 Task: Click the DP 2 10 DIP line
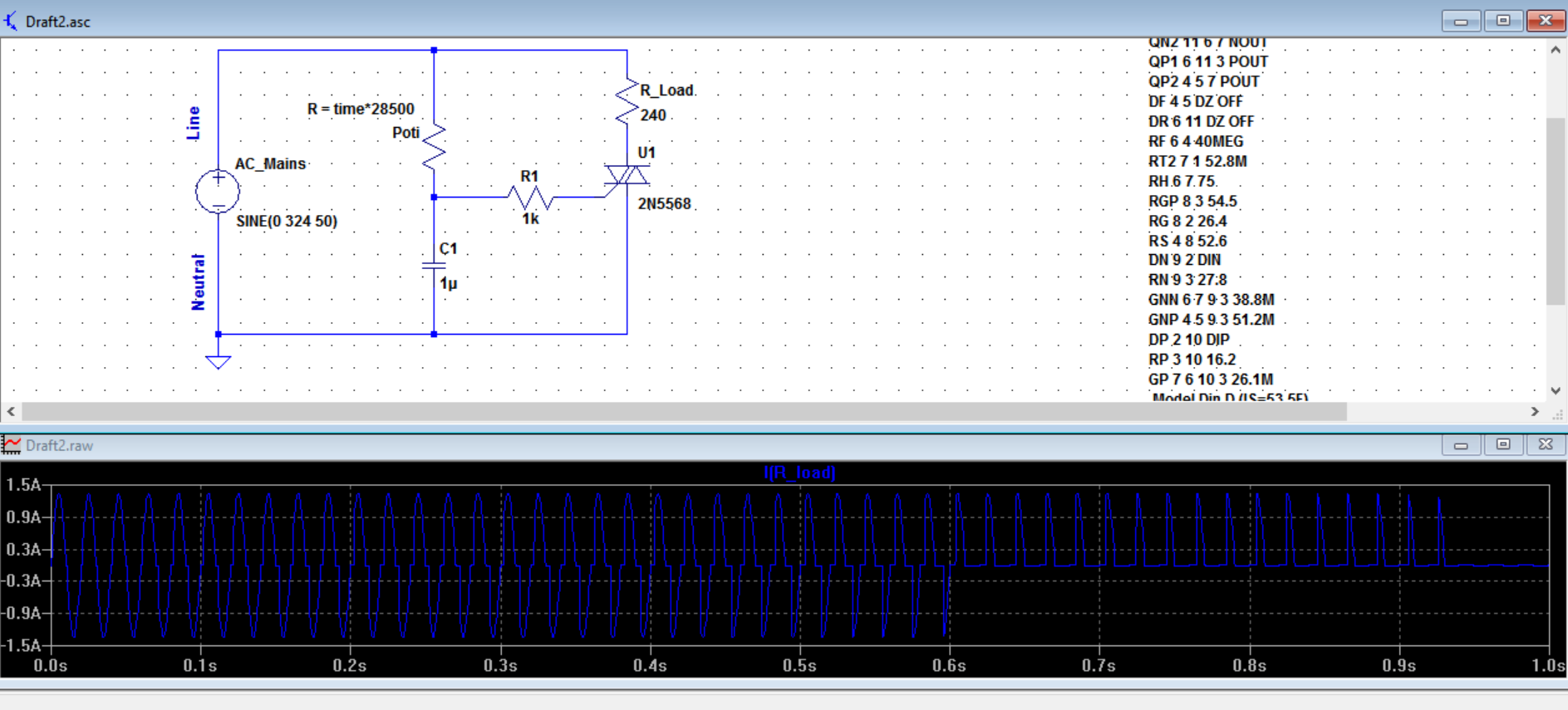tap(1189, 340)
